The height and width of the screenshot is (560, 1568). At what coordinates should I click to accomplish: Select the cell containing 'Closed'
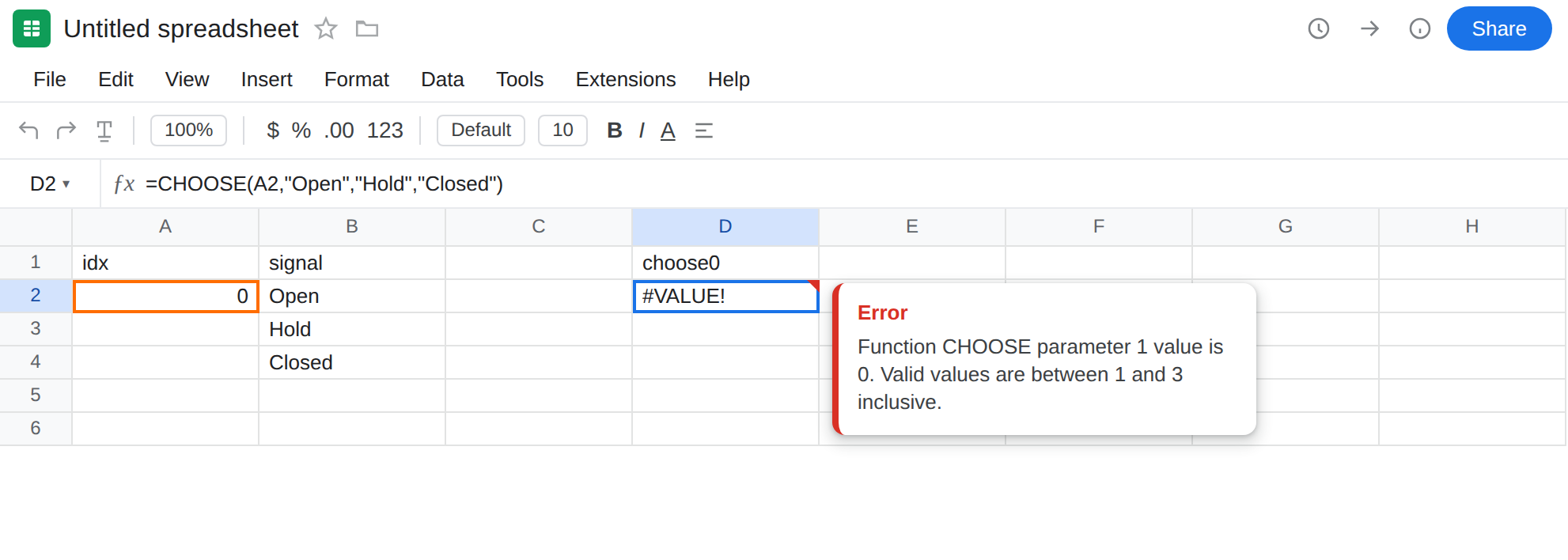(x=352, y=362)
